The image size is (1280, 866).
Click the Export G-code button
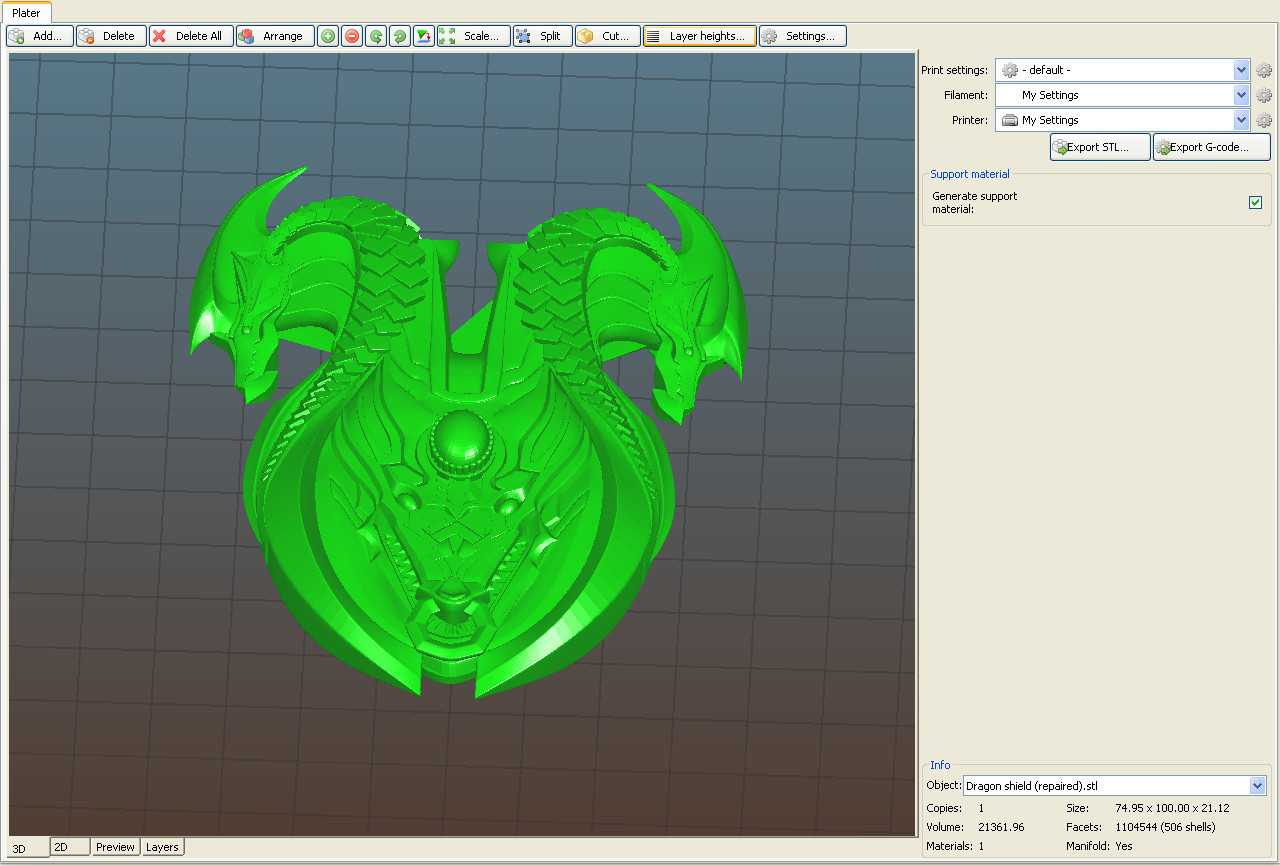coord(1212,147)
